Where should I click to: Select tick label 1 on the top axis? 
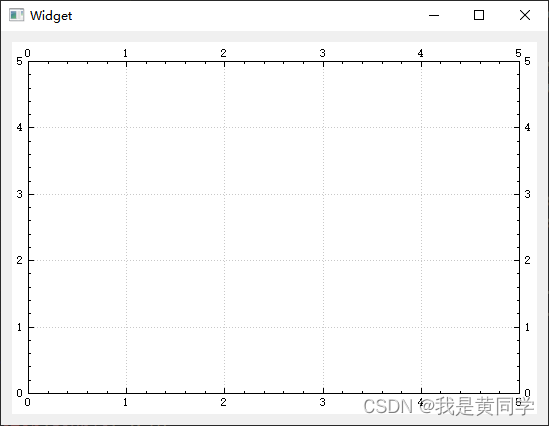pos(125,53)
